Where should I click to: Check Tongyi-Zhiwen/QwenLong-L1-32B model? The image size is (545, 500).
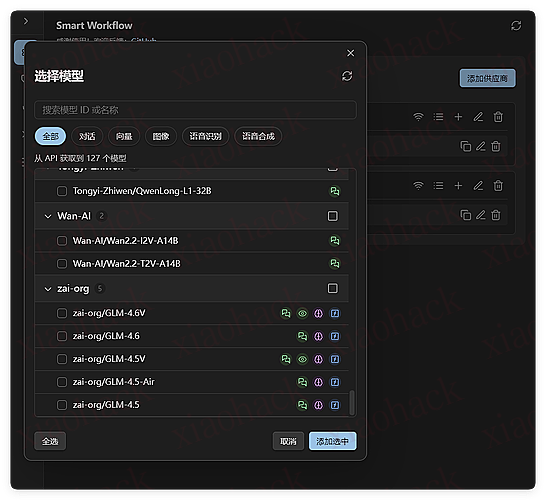pos(62,191)
